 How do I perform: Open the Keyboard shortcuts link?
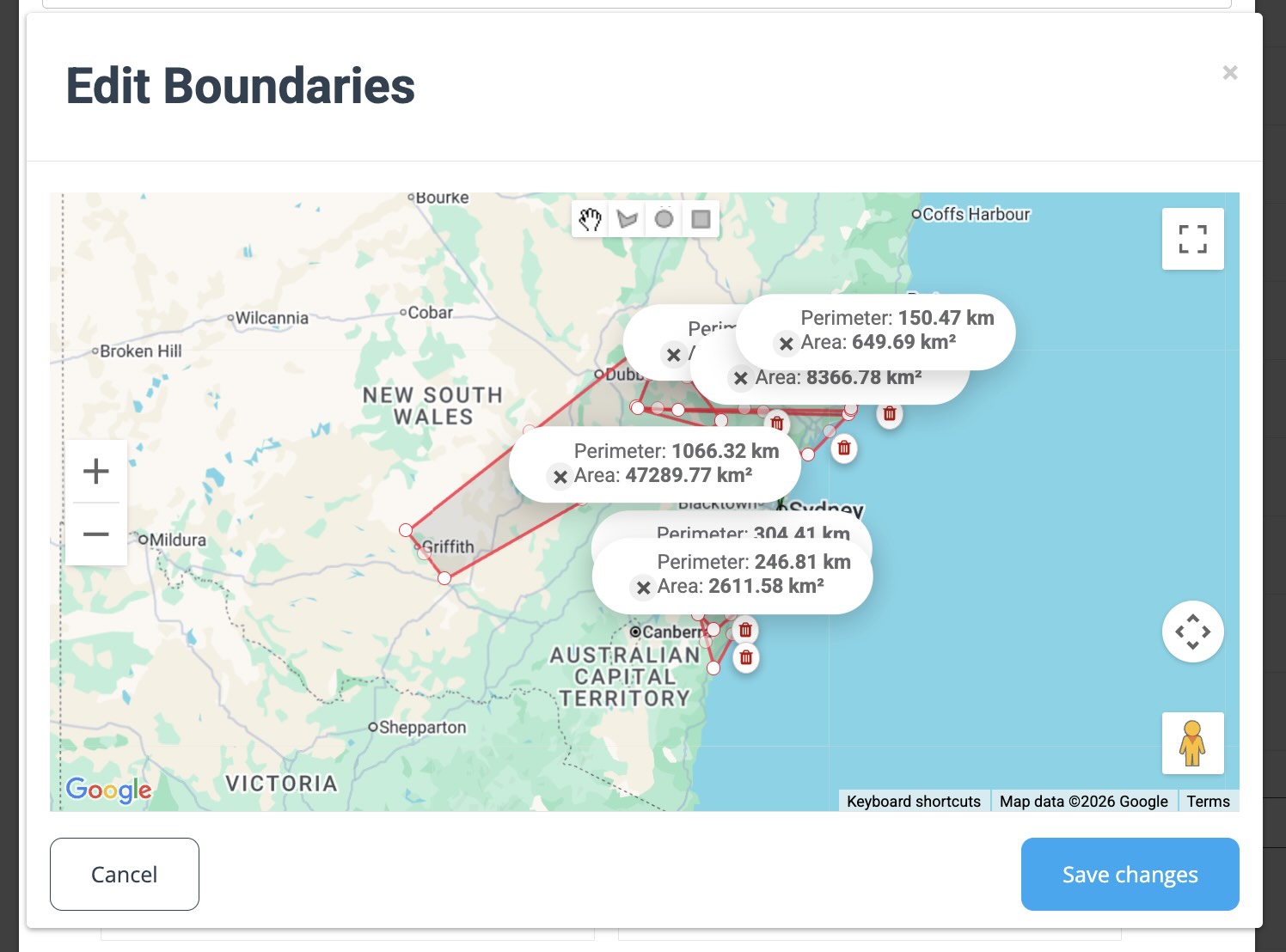[913, 801]
